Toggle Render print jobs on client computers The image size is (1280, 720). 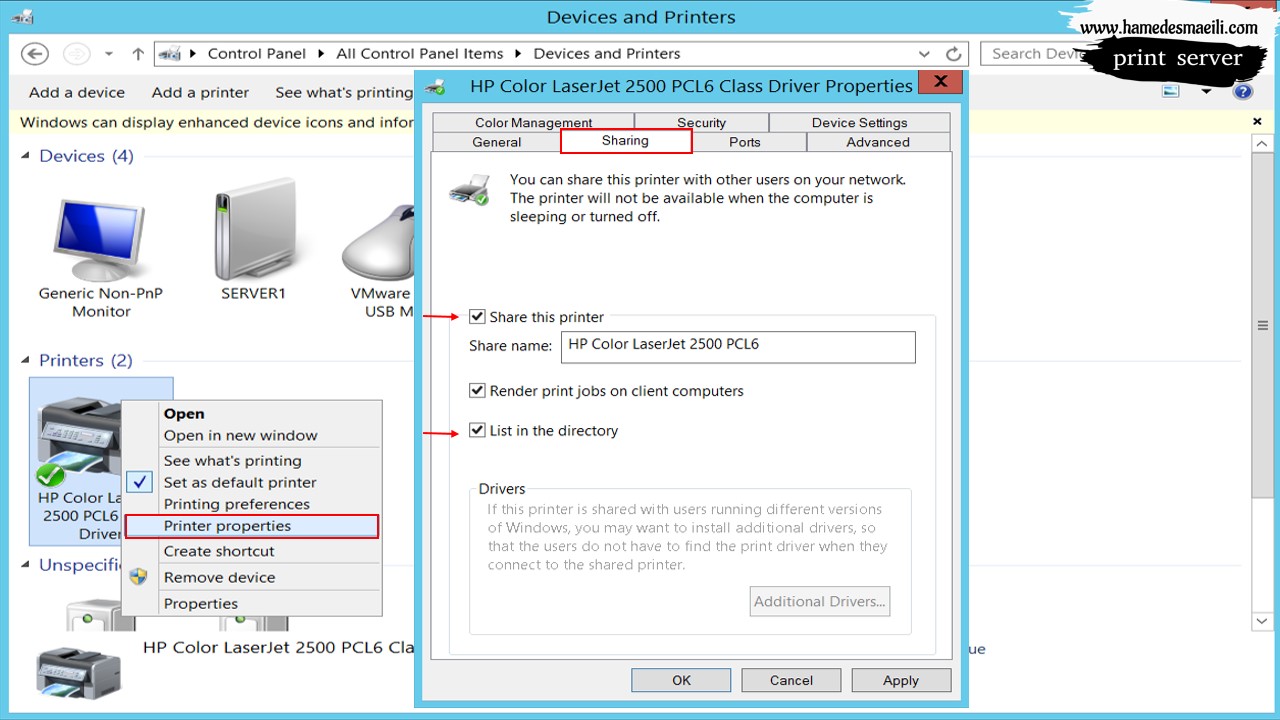coord(477,391)
